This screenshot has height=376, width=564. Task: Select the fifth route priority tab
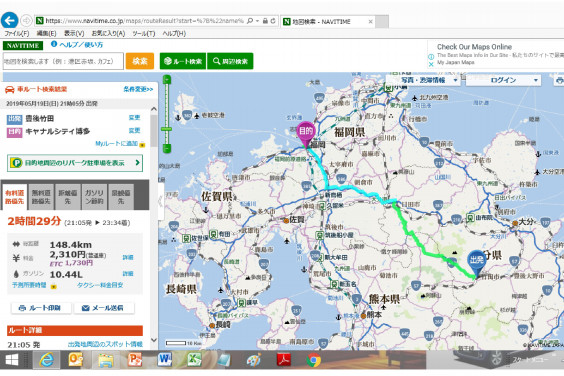coord(121,197)
